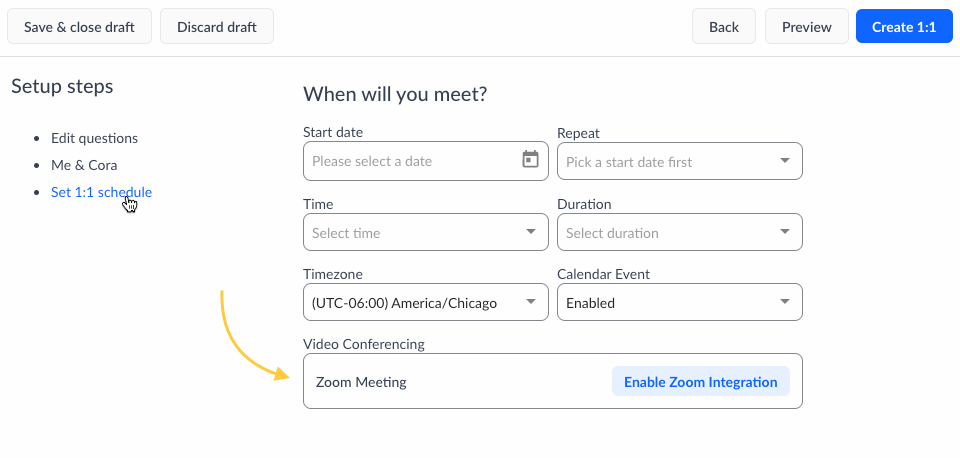Open the Edit questions step

(x=94, y=138)
